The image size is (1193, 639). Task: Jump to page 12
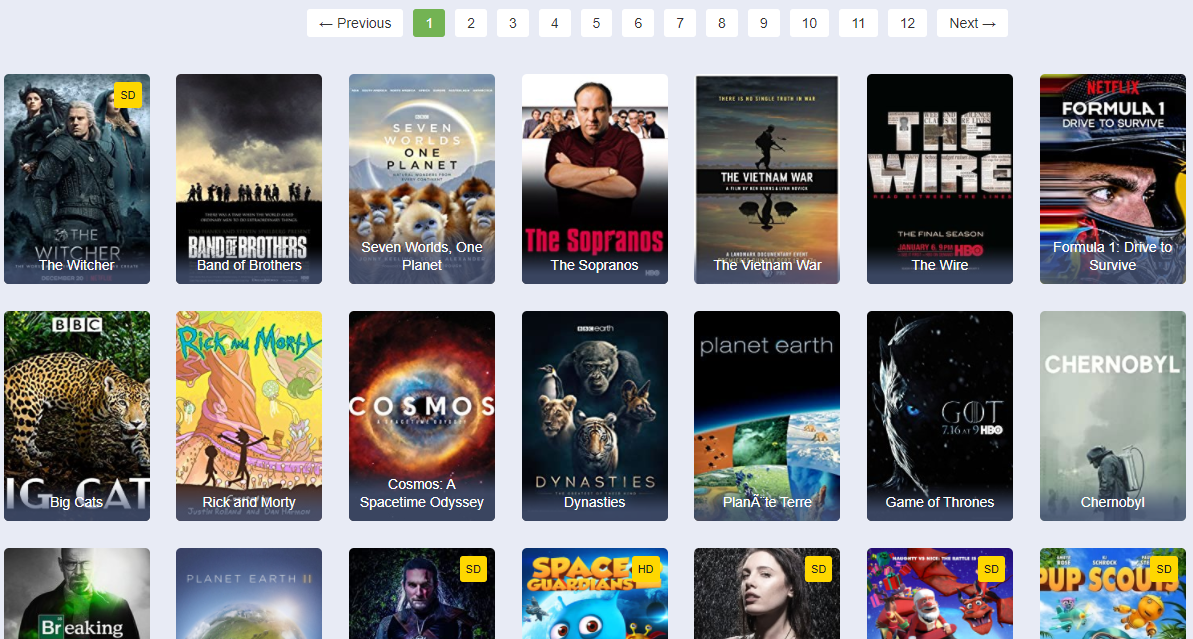coord(907,23)
